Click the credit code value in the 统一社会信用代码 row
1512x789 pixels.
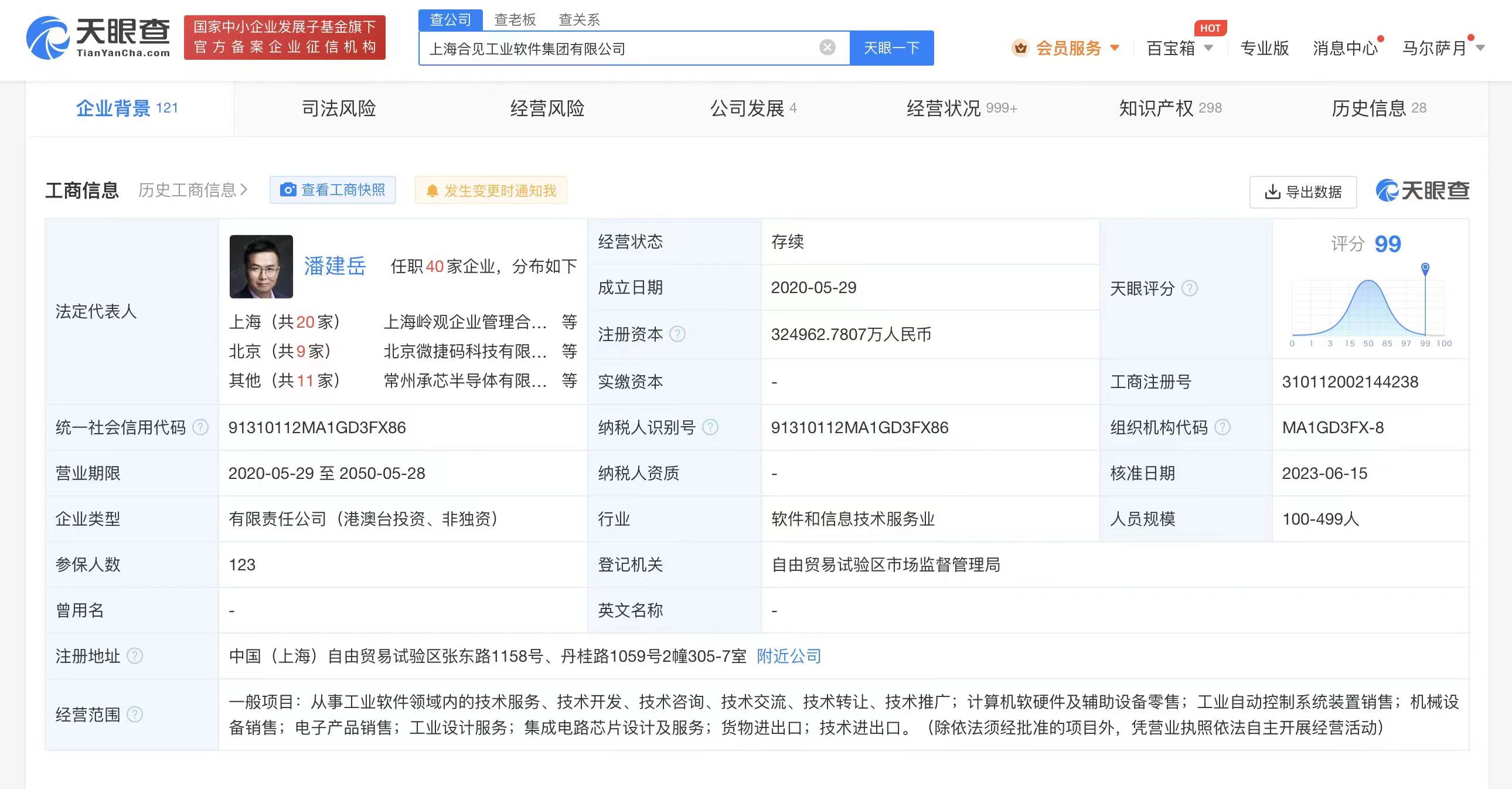pyautogui.click(x=317, y=427)
